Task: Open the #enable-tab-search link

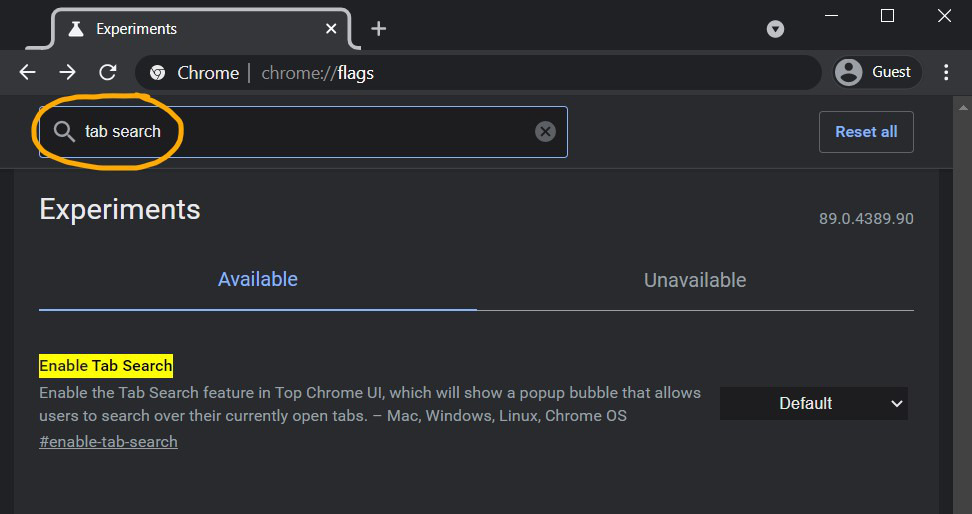Action: click(x=108, y=441)
